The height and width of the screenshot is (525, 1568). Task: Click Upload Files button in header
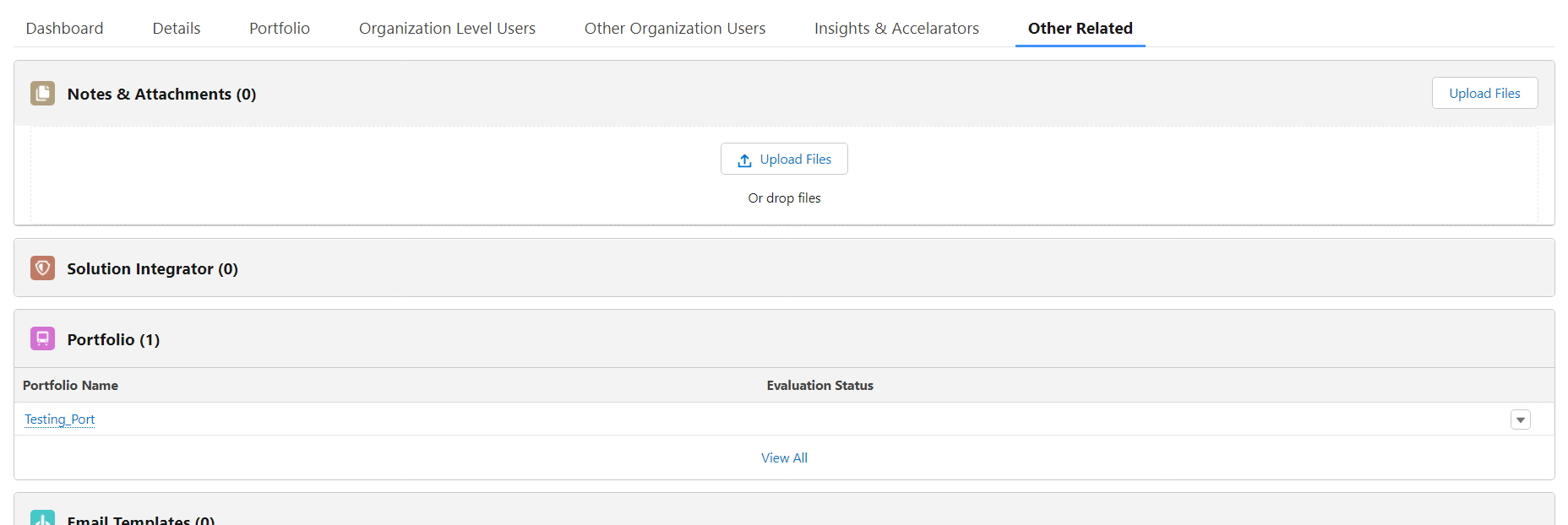(x=1484, y=94)
